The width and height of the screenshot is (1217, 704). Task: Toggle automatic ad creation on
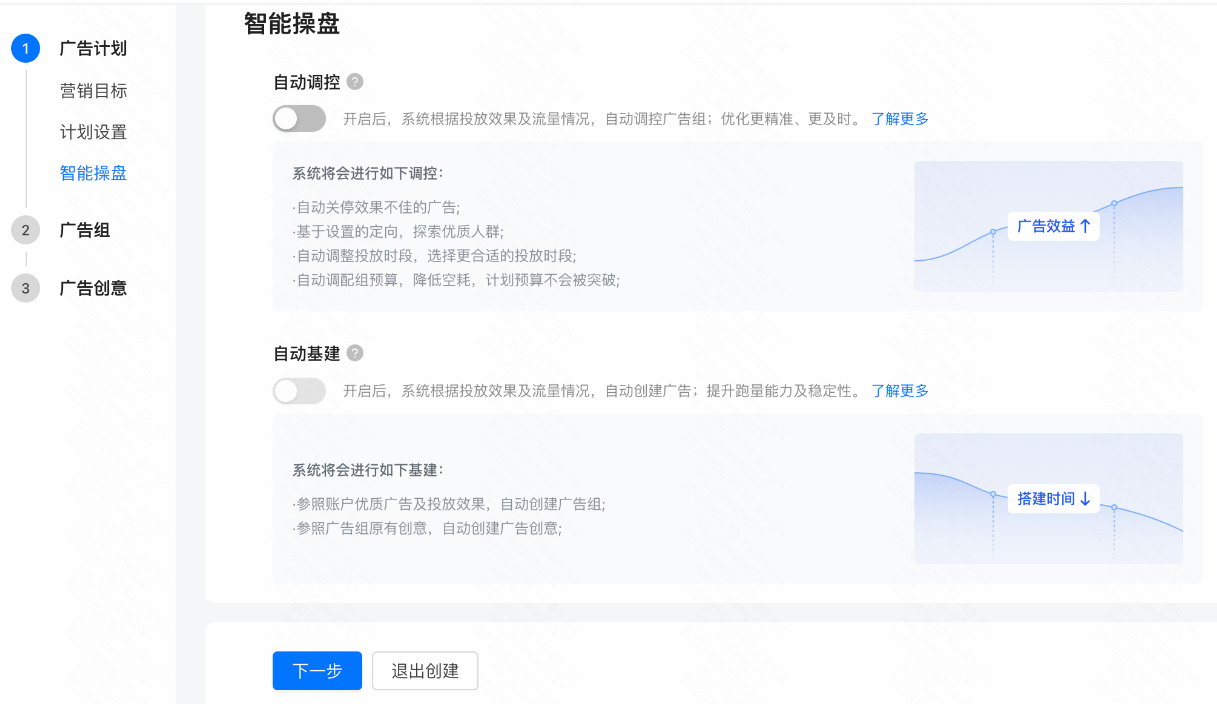tap(298, 390)
